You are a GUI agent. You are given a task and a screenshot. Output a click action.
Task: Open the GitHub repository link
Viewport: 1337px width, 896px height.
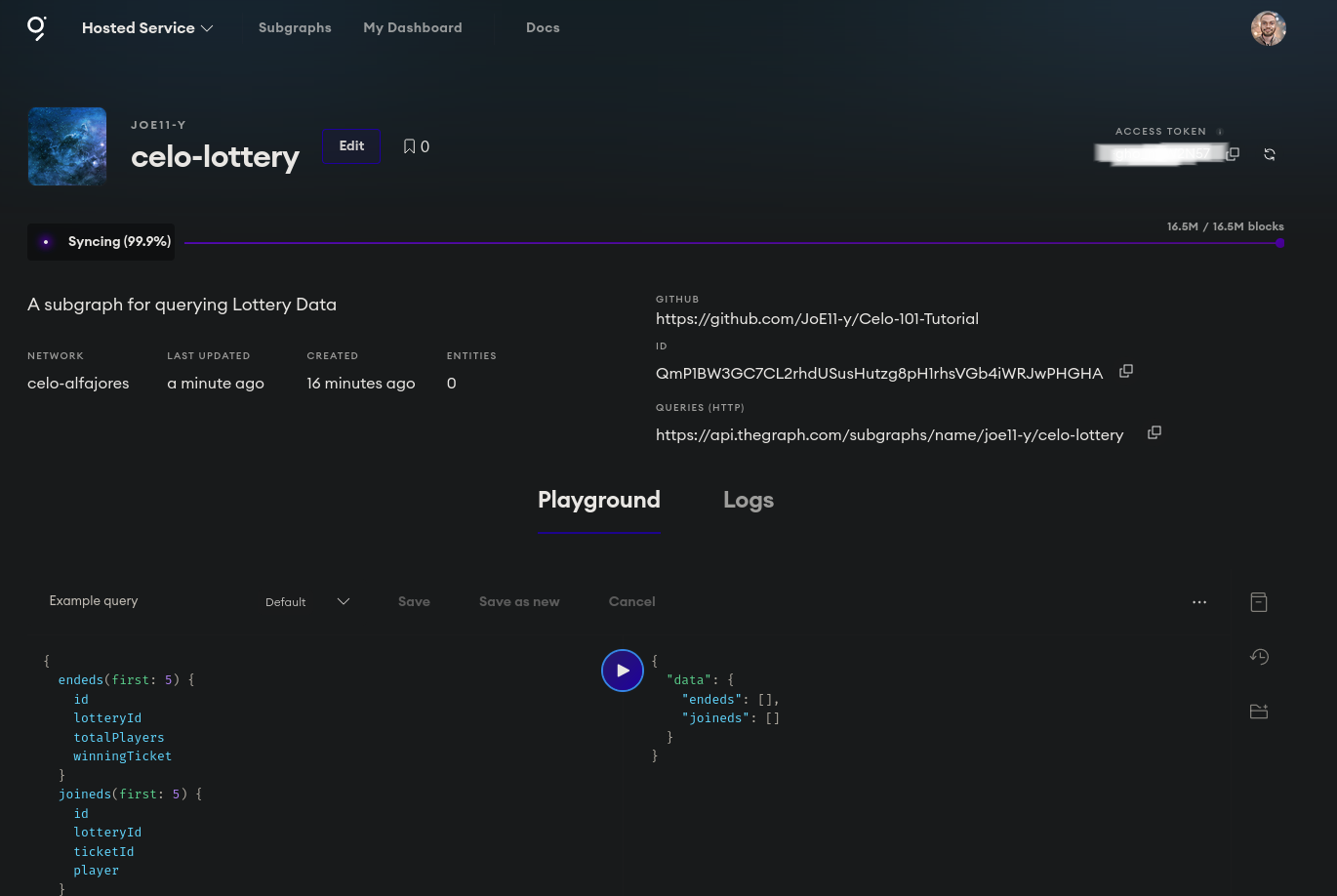(817, 319)
